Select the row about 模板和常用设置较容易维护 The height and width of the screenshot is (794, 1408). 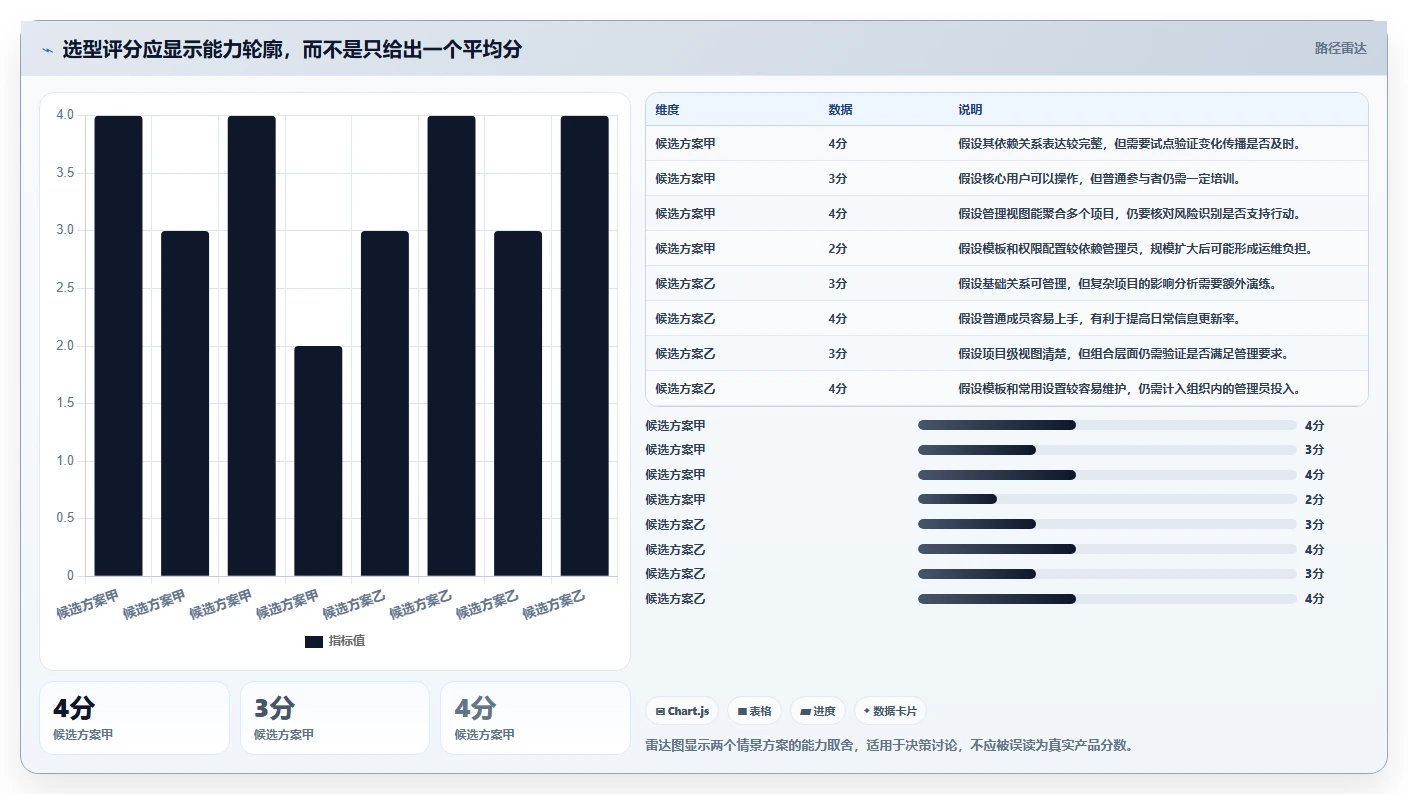1006,389
